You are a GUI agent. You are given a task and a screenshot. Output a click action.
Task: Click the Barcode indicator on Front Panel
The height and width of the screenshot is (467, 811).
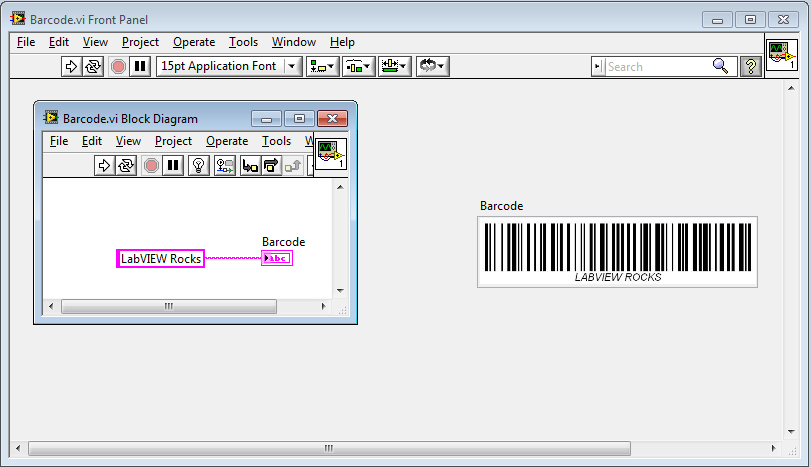618,252
